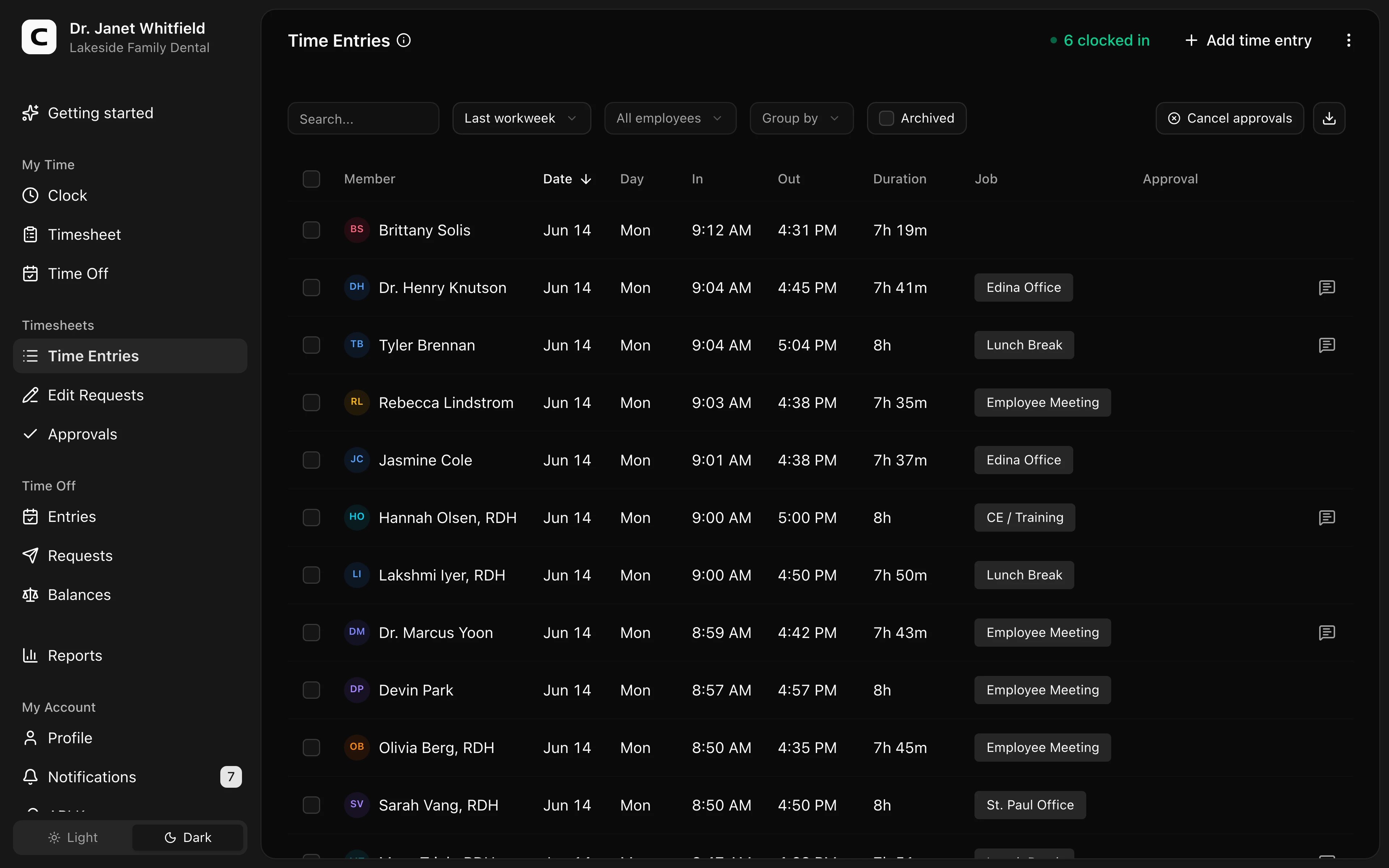Click the SV avatar for Sarah Vang
Screen dimensions: 1389x868
click(x=357, y=805)
